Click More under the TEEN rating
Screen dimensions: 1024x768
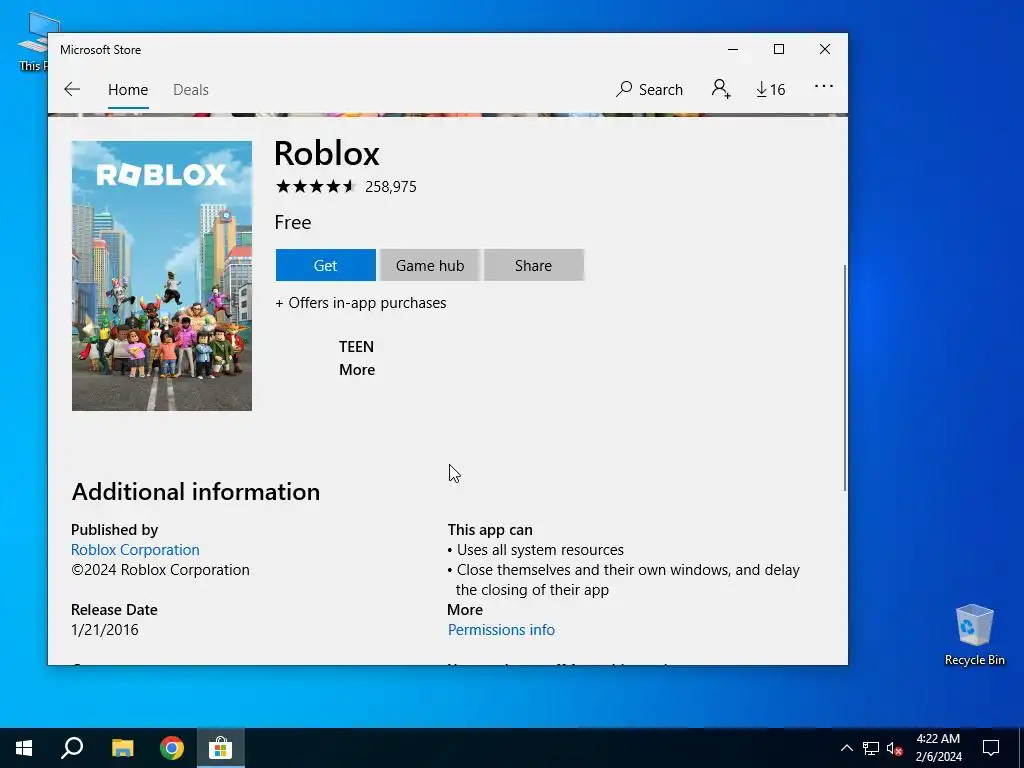click(357, 370)
